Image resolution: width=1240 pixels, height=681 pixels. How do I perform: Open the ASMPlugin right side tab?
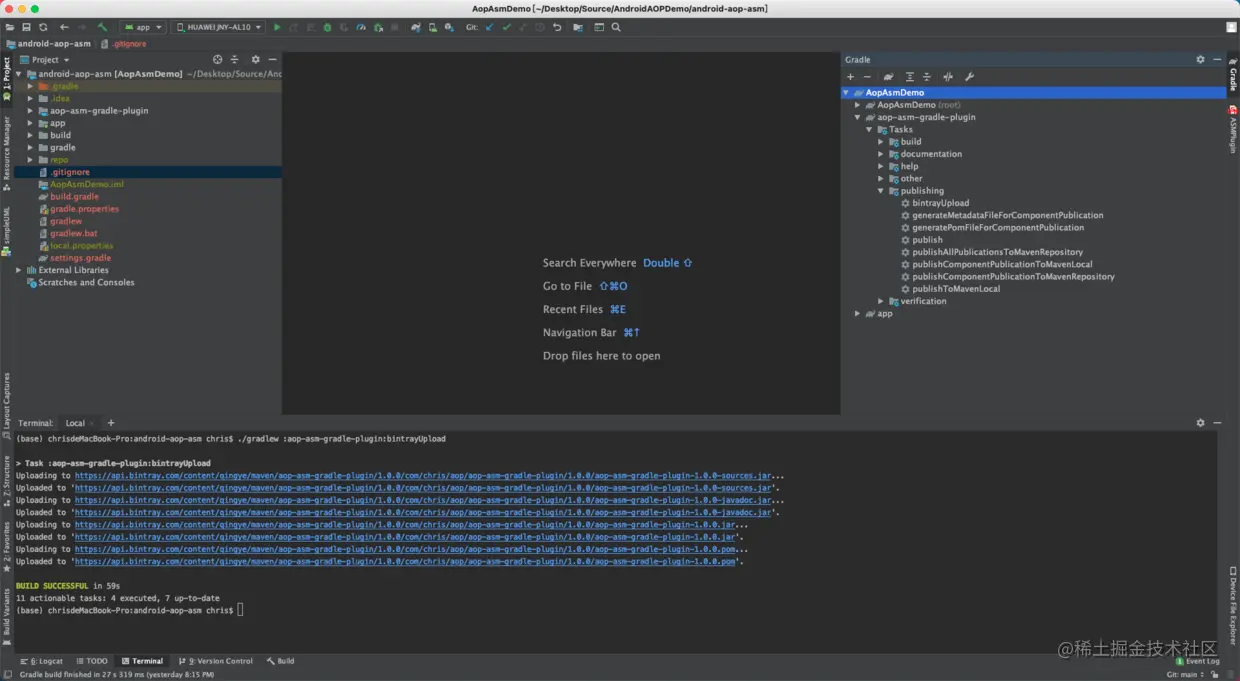click(1233, 130)
